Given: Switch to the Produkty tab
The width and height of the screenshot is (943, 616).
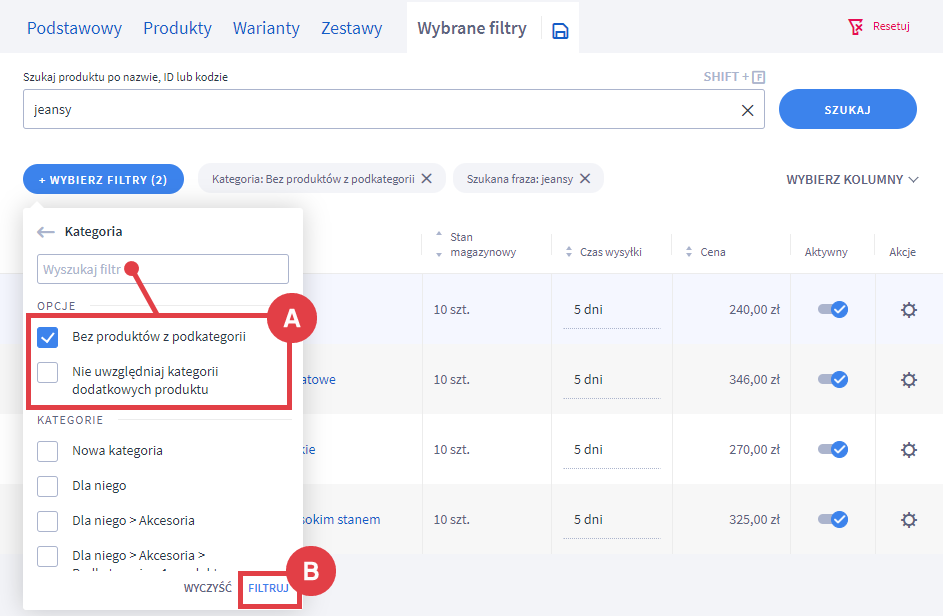Looking at the screenshot, I should [177, 28].
